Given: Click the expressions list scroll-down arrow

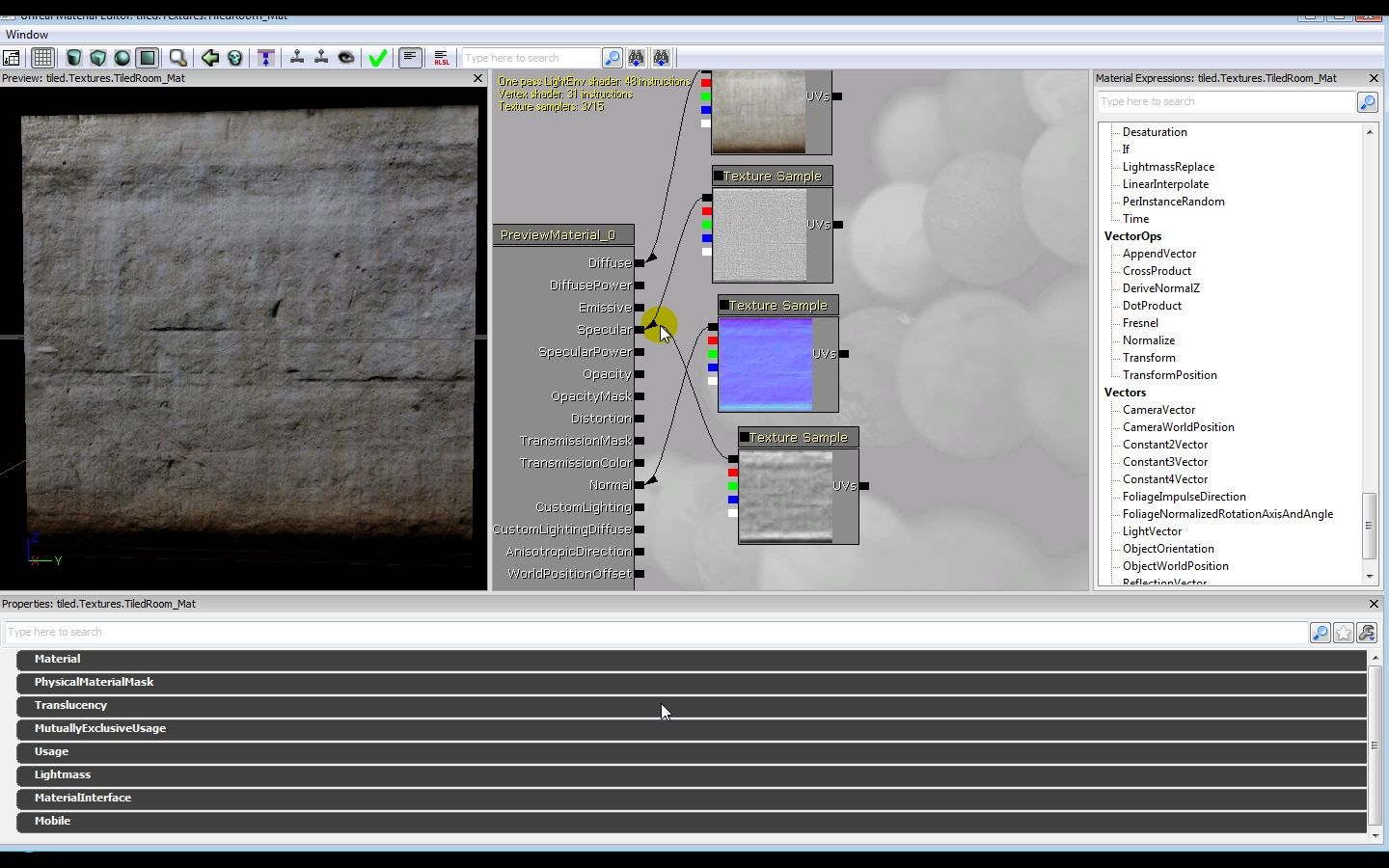Looking at the screenshot, I should [1370, 576].
